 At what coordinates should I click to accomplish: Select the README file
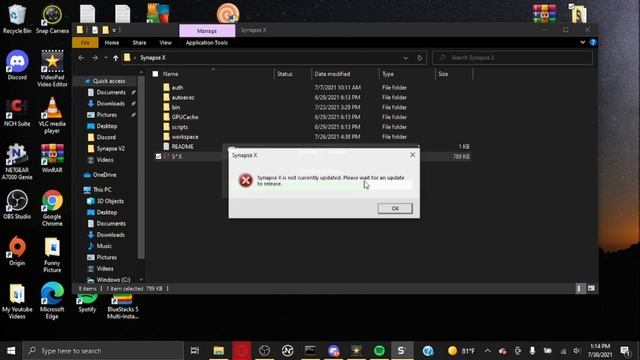tap(182, 147)
